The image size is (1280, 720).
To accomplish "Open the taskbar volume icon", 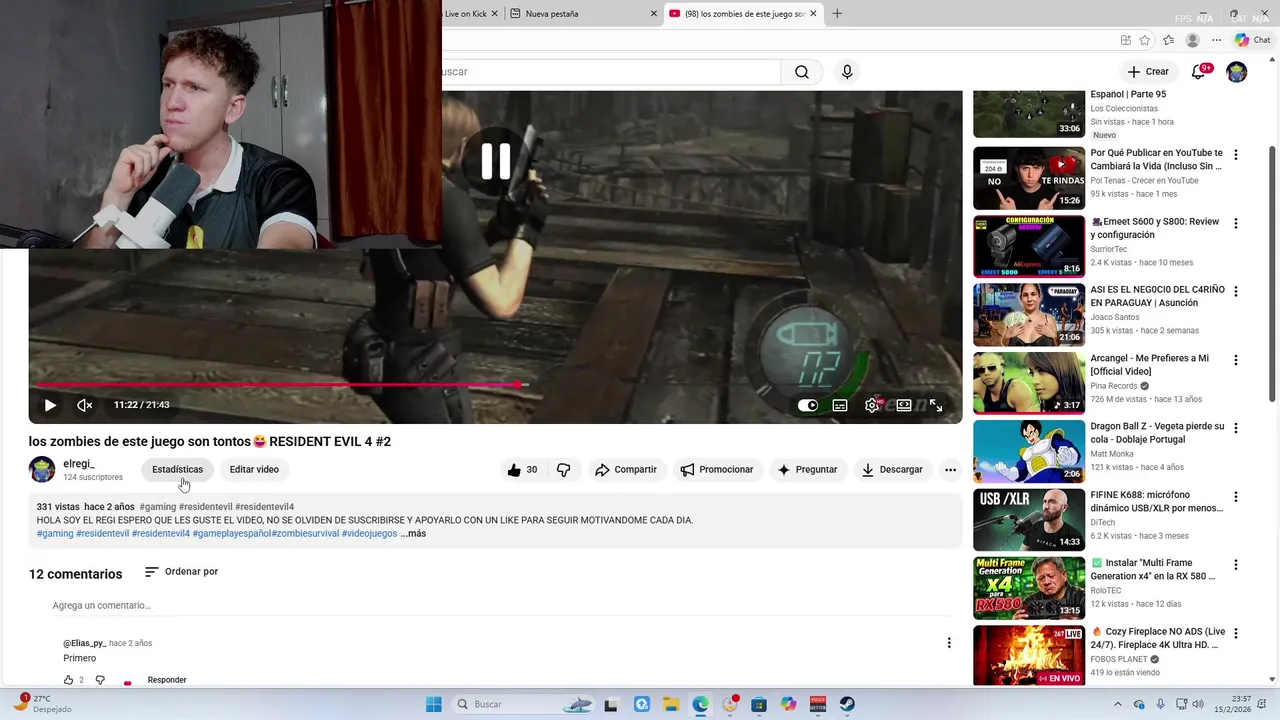I will 1198,704.
